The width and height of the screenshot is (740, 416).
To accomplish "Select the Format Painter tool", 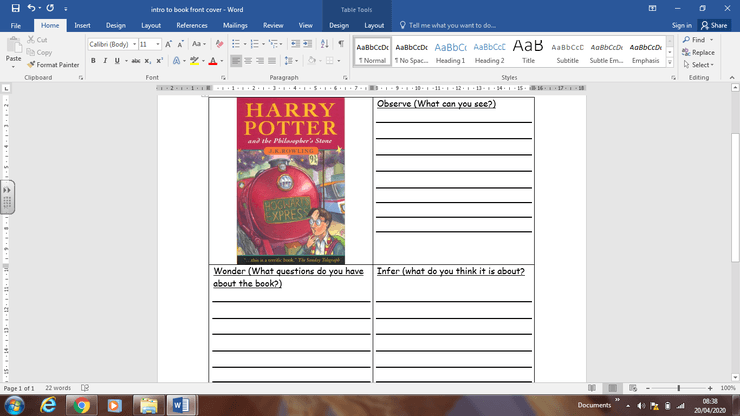I will (x=53, y=65).
